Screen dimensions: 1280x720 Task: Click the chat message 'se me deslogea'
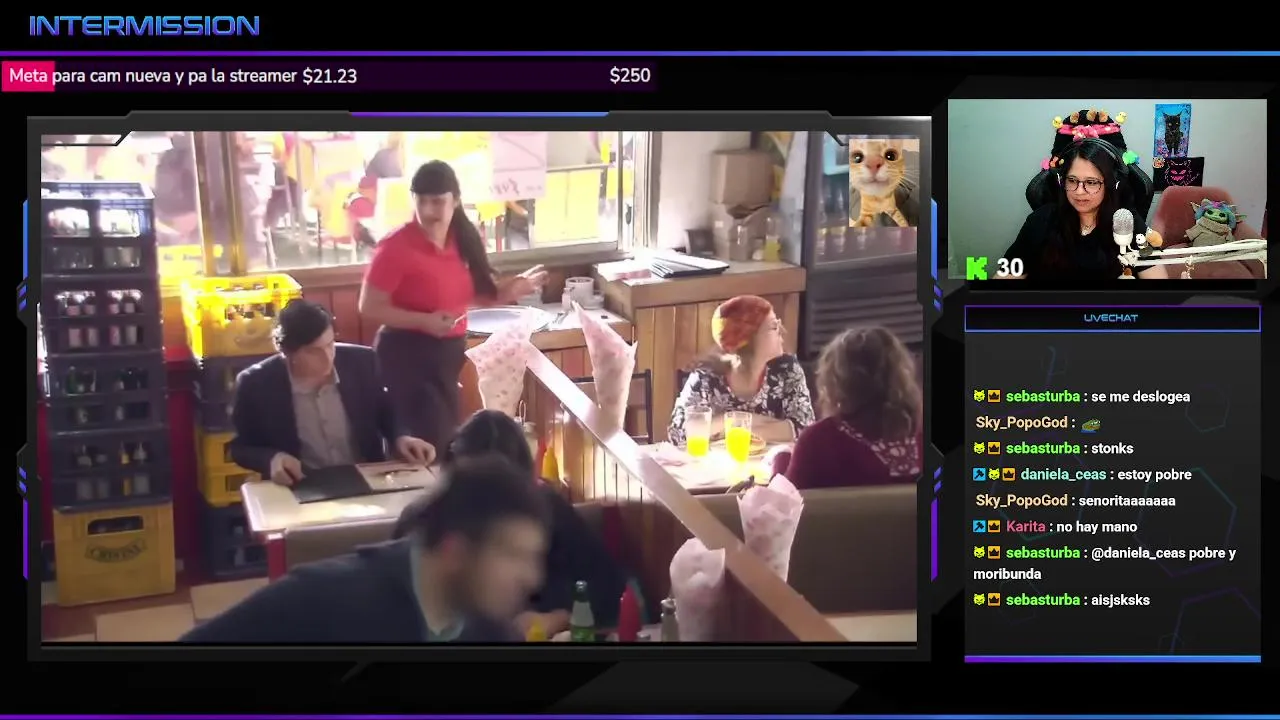click(1140, 397)
